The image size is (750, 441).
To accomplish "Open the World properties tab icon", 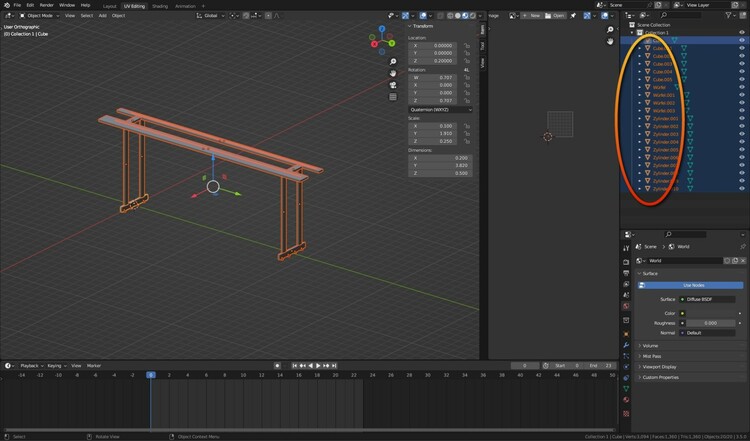I will coord(627,306).
